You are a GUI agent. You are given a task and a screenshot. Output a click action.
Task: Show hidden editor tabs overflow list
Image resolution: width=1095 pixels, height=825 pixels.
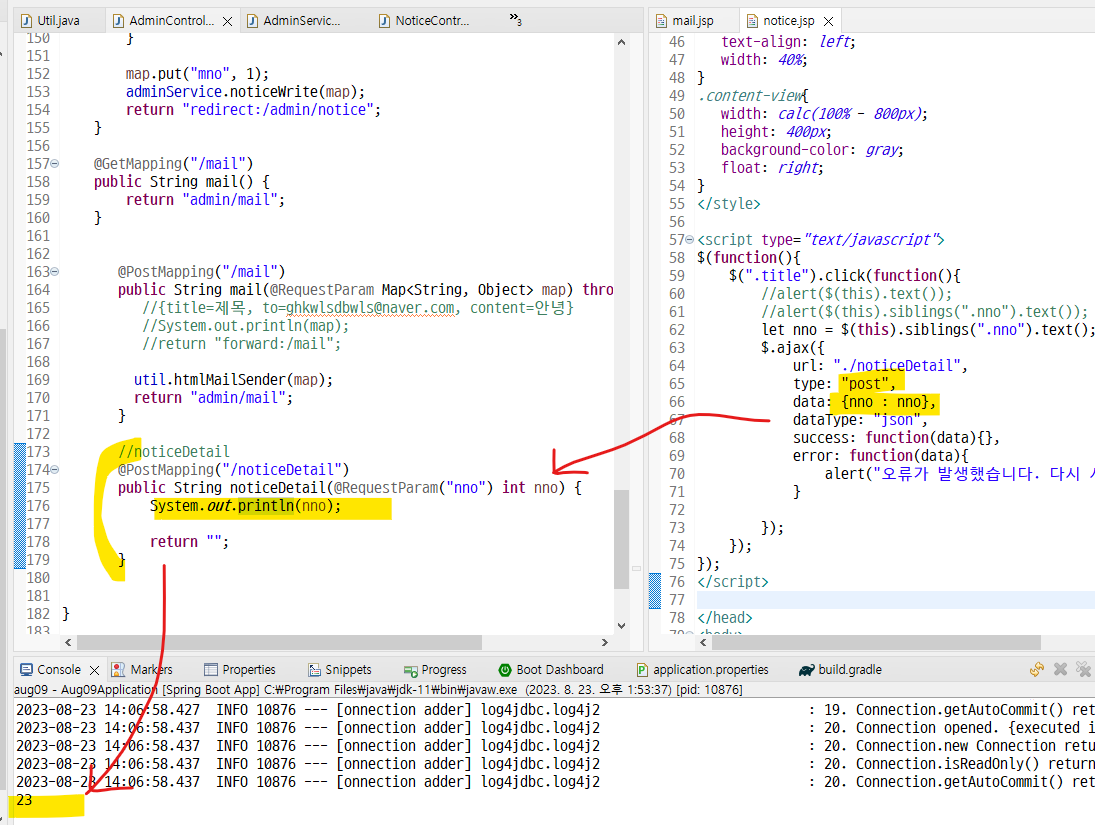coord(515,19)
